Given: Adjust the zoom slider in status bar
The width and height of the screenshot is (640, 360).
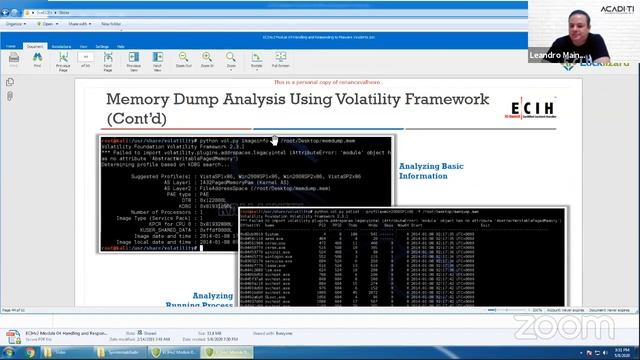Looking at the screenshot, I should click(508, 310).
